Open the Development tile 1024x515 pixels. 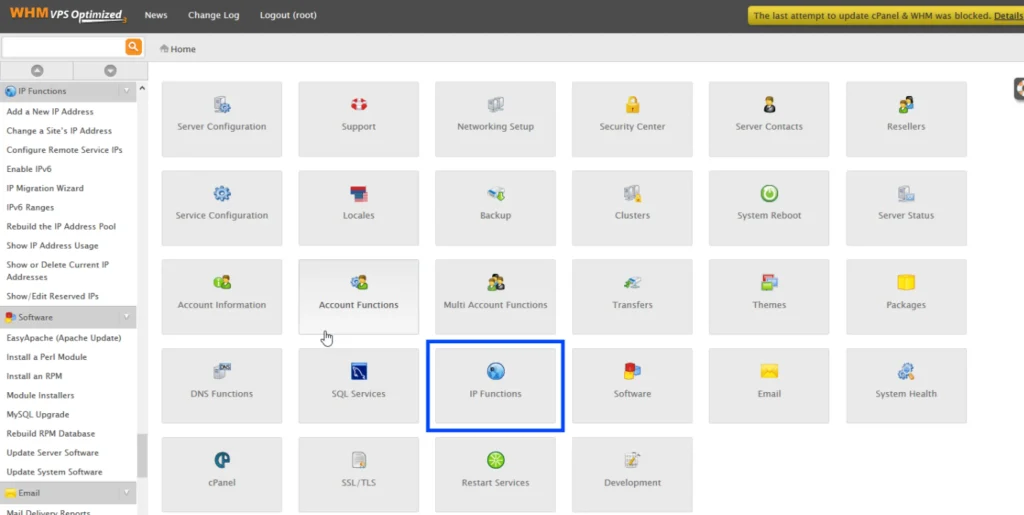pos(632,475)
